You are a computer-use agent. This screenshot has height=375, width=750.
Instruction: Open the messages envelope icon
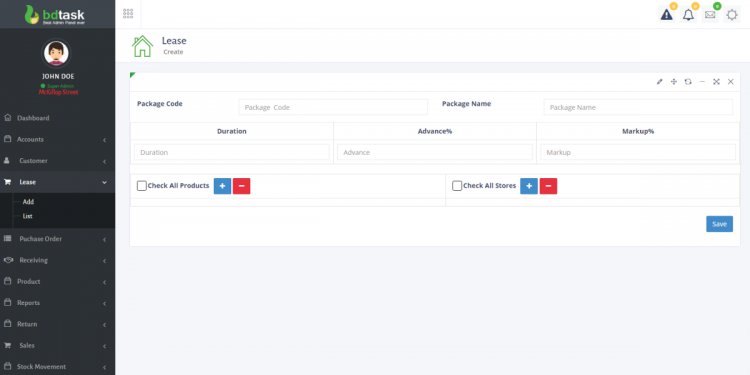pyautogui.click(x=710, y=15)
